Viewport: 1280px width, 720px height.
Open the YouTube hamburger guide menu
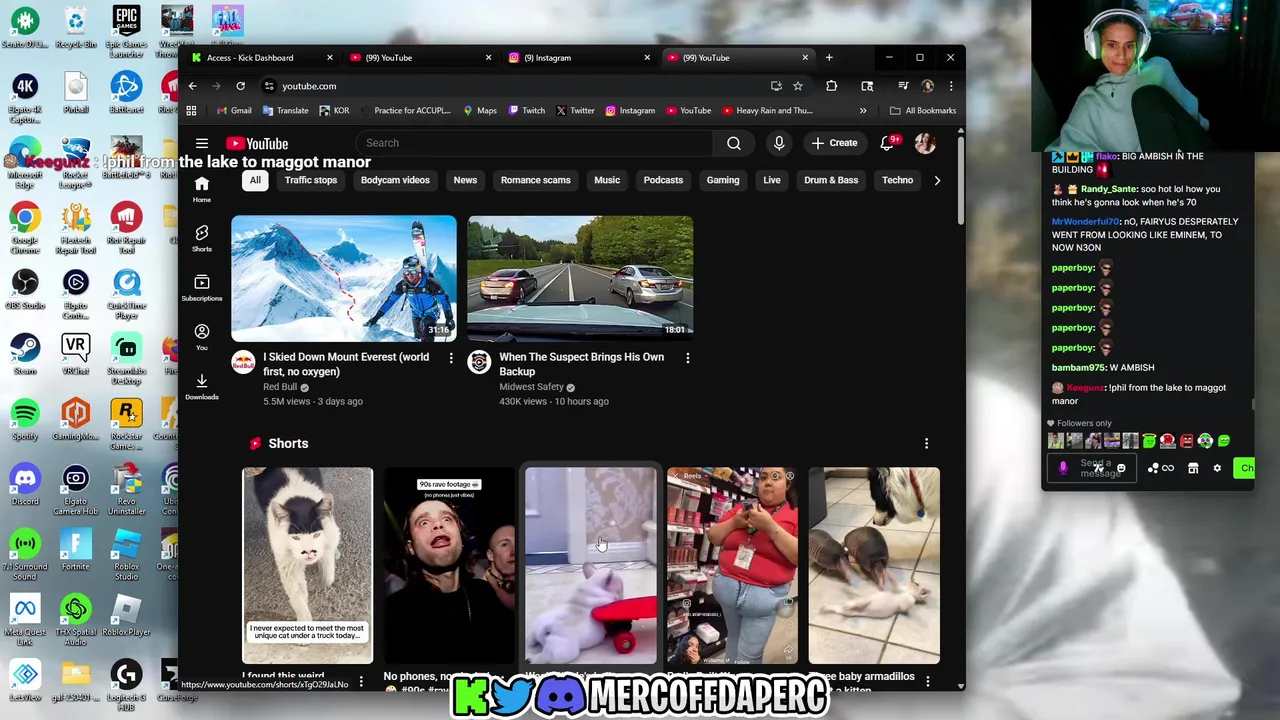click(202, 143)
